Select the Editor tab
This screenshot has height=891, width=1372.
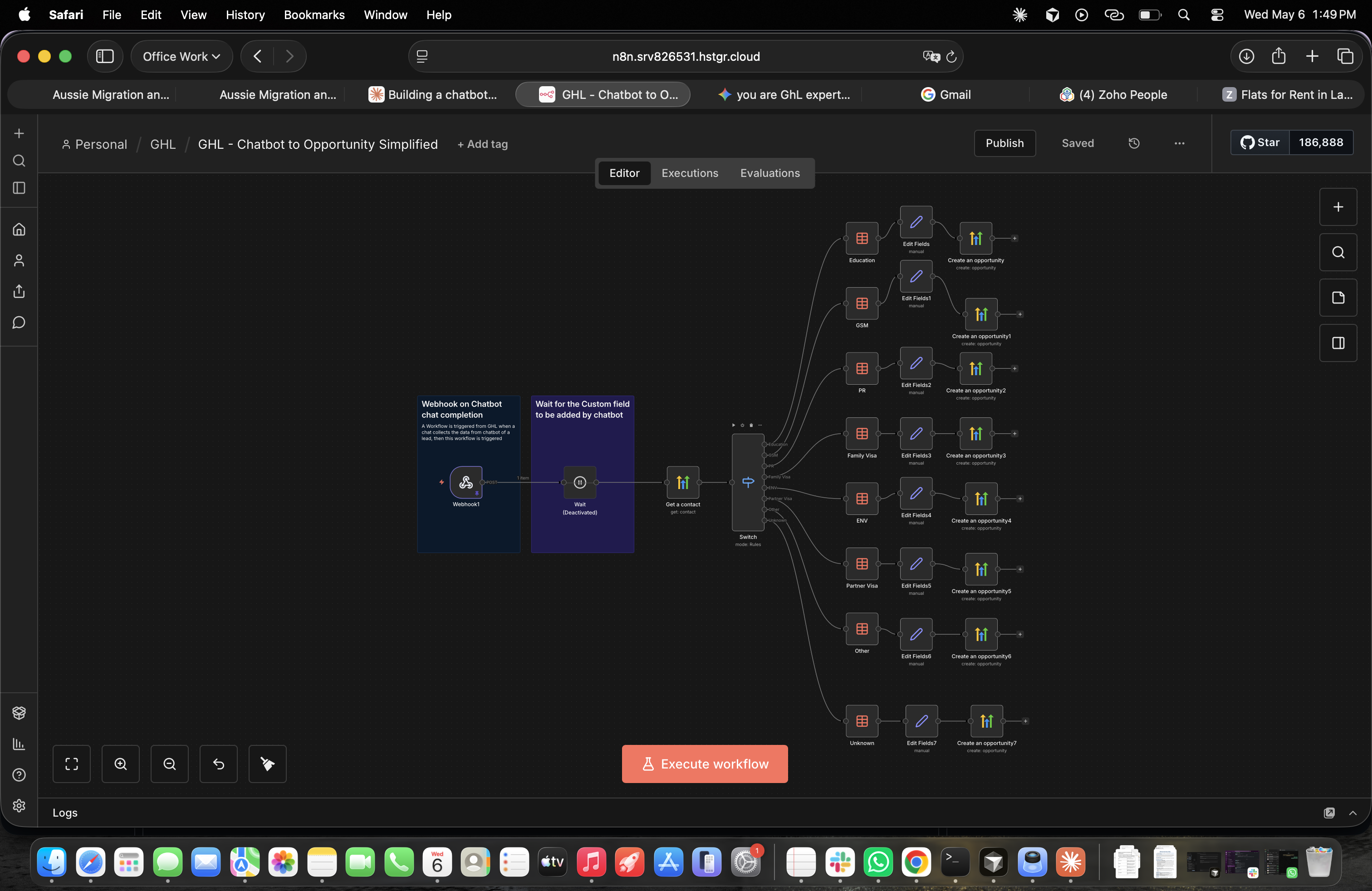point(624,173)
